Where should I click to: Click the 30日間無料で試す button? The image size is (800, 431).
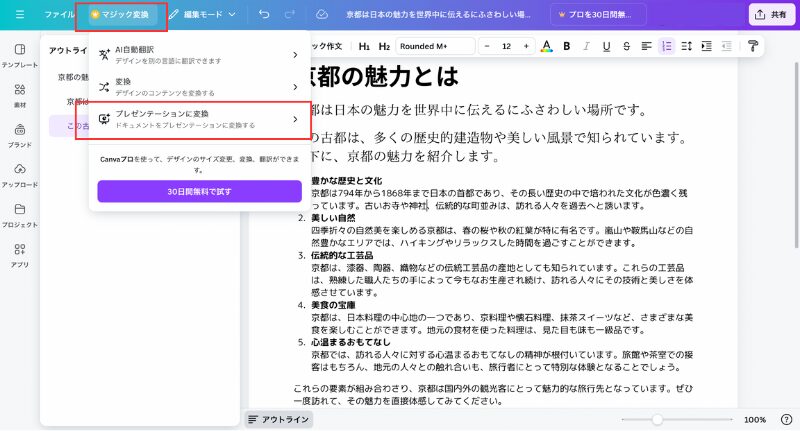(x=199, y=191)
